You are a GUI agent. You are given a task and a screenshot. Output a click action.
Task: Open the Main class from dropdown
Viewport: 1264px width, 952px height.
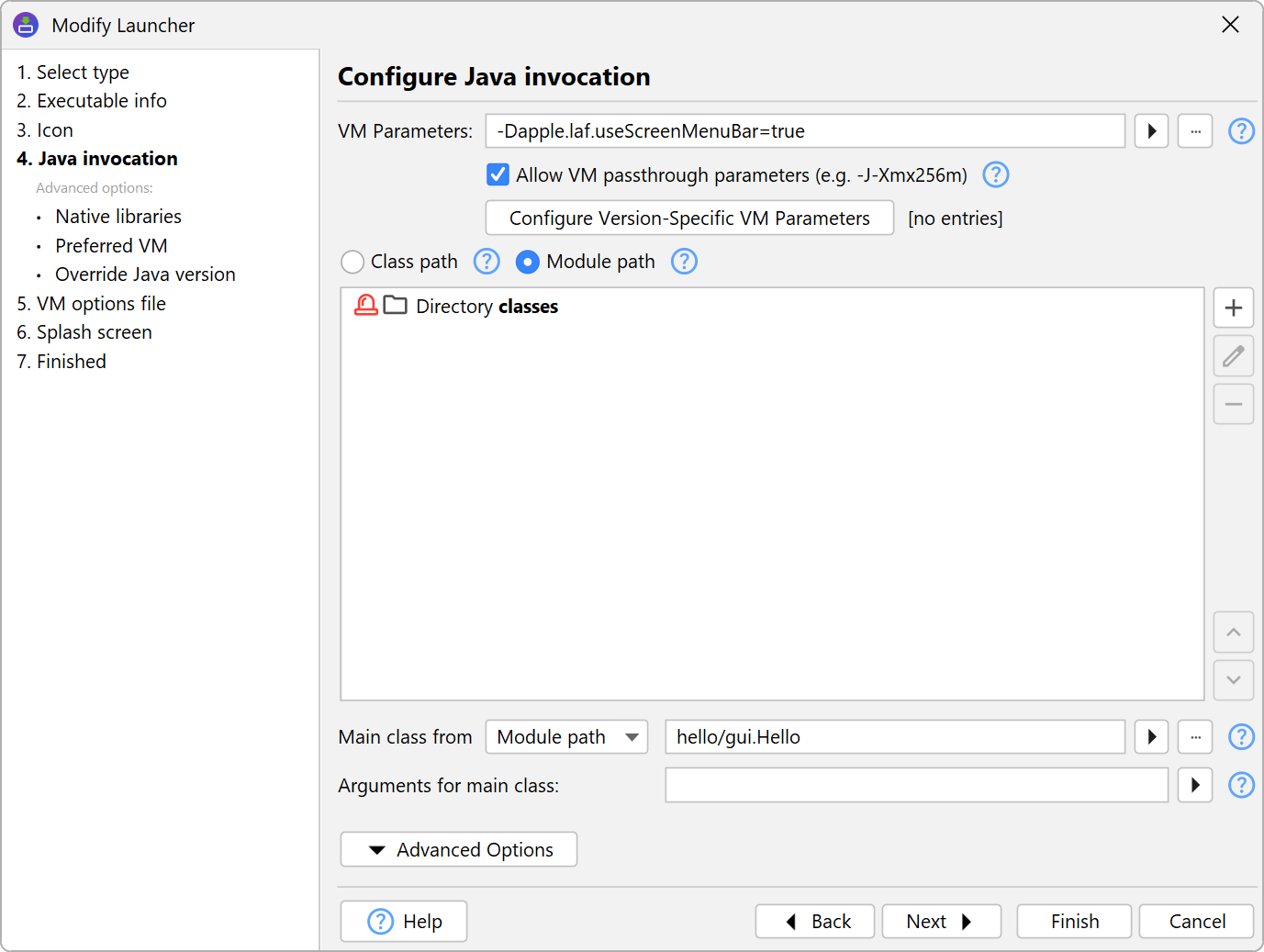point(566,737)
